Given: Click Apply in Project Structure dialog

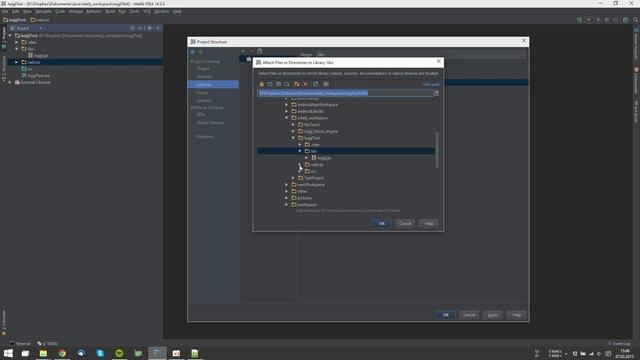Looking at the screenshot, I should [x=493, y=315].
